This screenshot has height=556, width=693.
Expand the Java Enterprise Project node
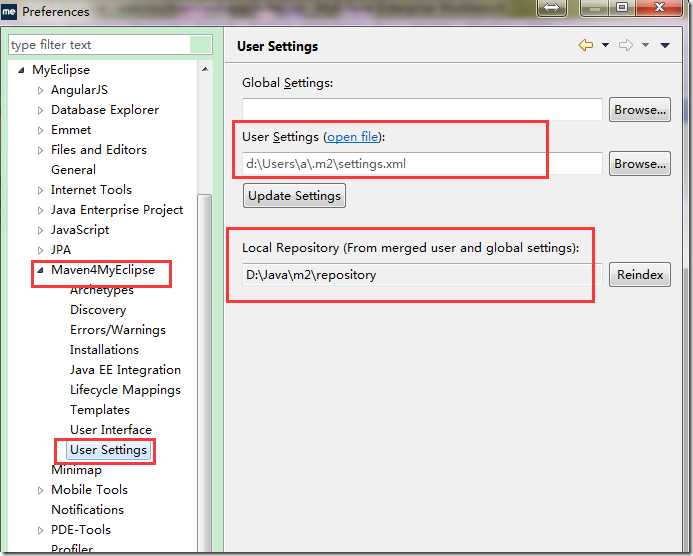coord(40,210)
